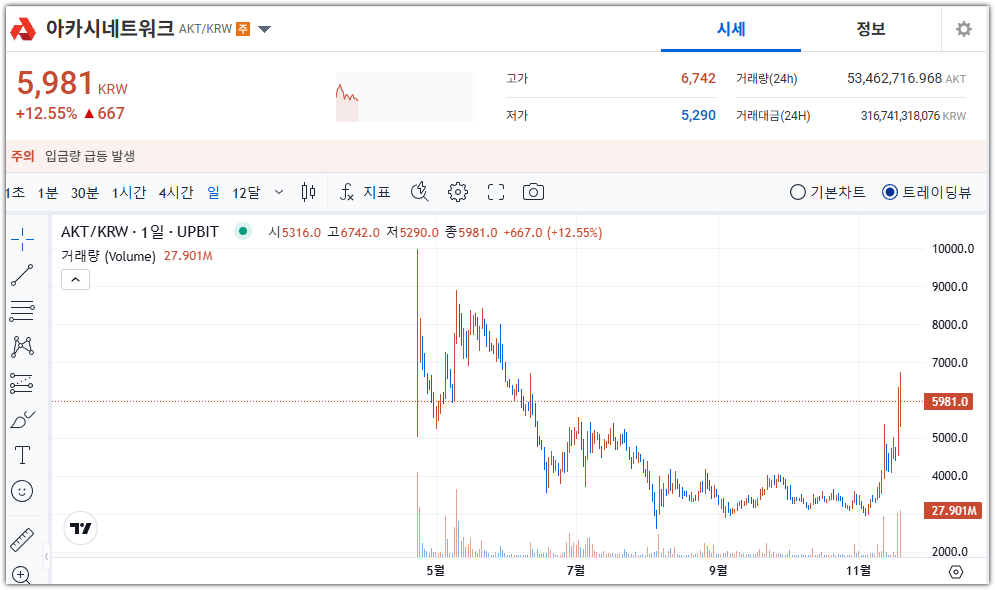Click the trade amount 316,741,318,076 KRW
The width and height of the screenshot is (995, 590).
coord(913,115)
